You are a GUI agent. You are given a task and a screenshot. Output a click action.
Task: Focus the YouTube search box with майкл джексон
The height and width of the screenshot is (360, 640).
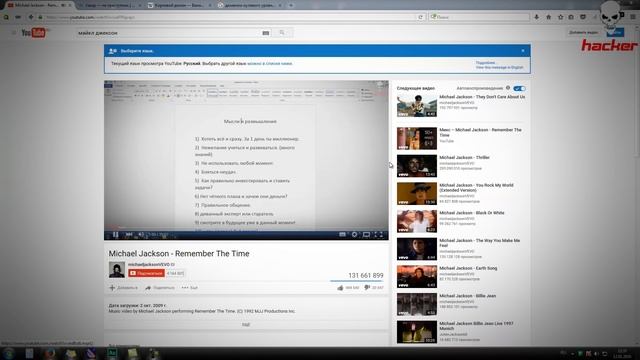coord(167,33)
